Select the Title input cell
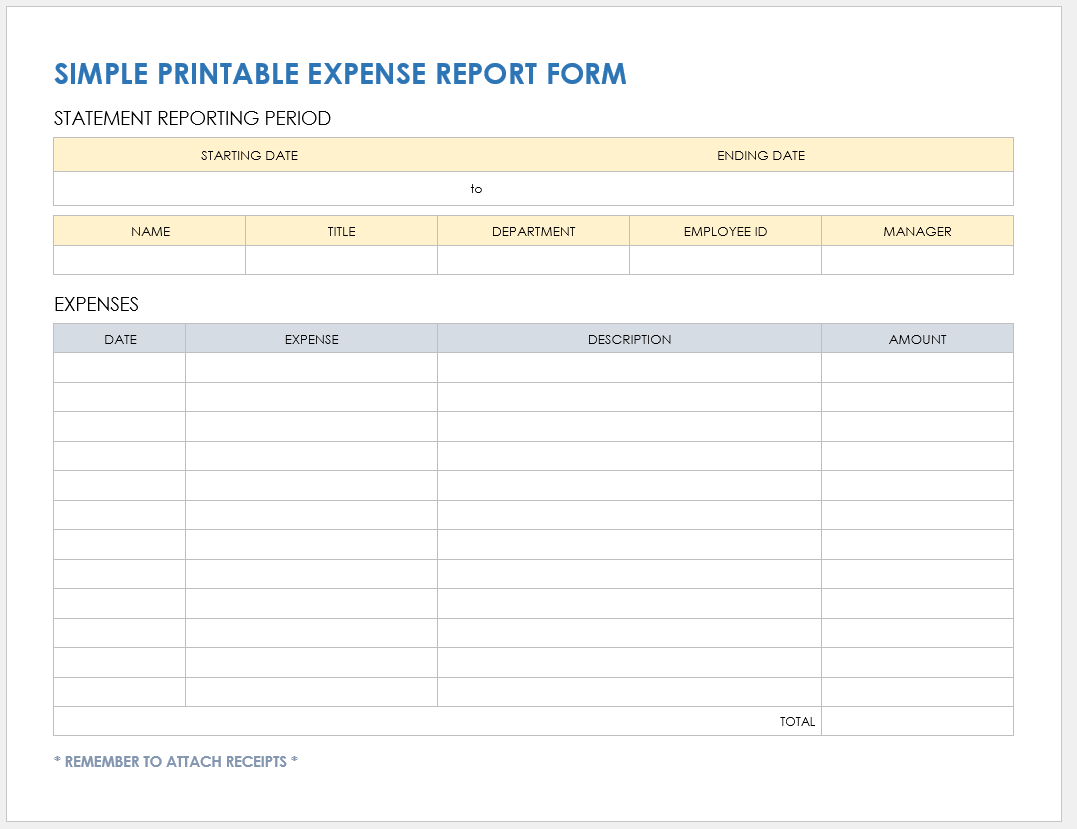This screenshot has width=1077, height=829. (x=340, y=260)
